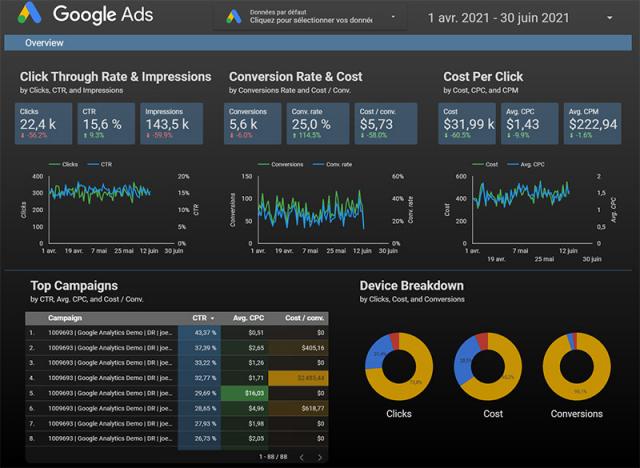Select campaign row 5 name
The image size is (640, 468).
coord(110,393)
